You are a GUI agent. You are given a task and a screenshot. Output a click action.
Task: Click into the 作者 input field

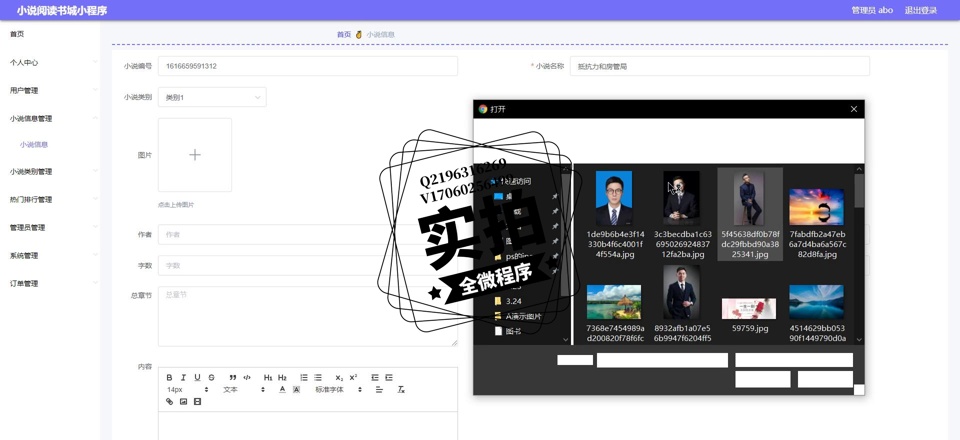point(270,235)
